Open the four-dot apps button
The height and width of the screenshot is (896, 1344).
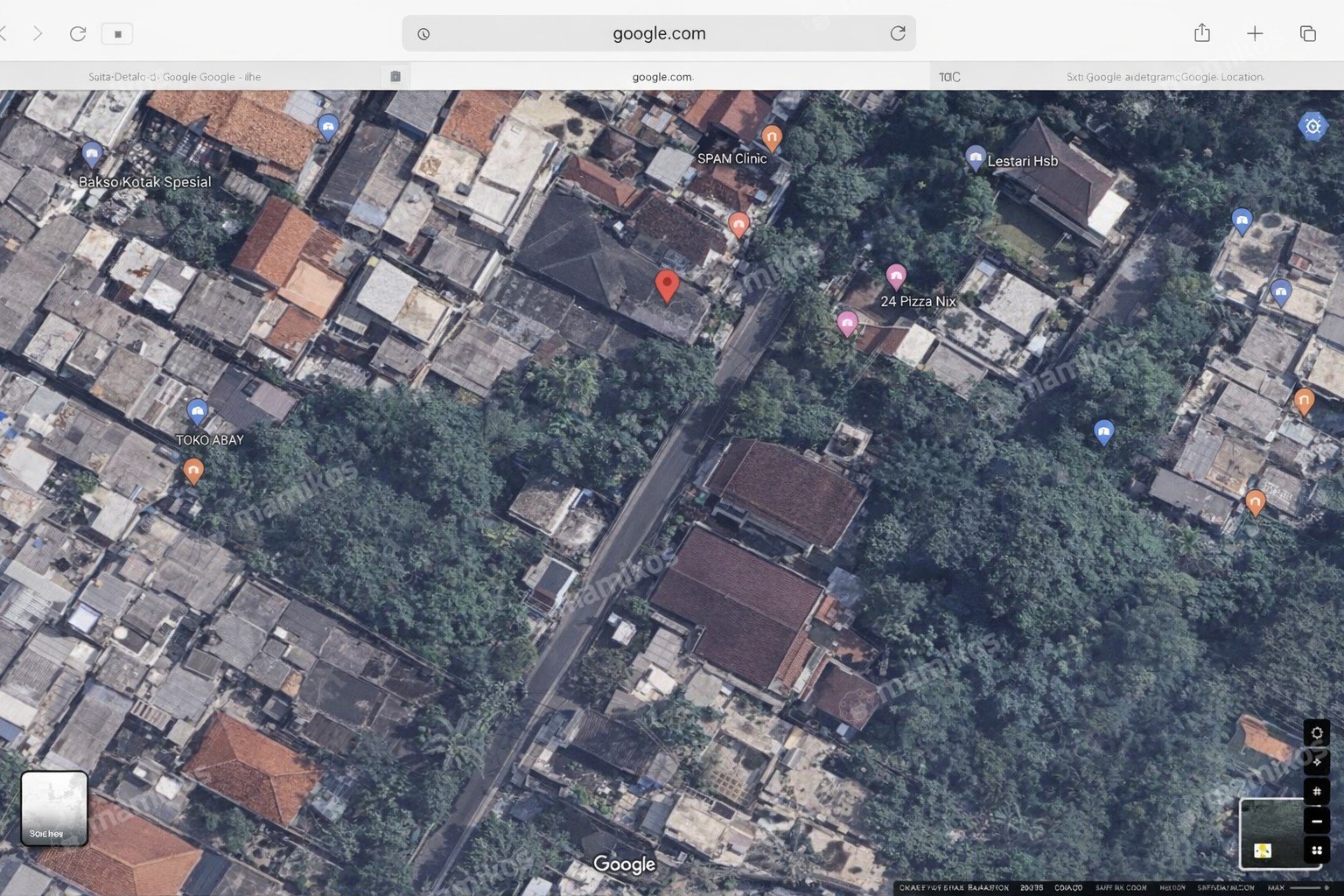pyautogui.click(x=1317, y=850)
